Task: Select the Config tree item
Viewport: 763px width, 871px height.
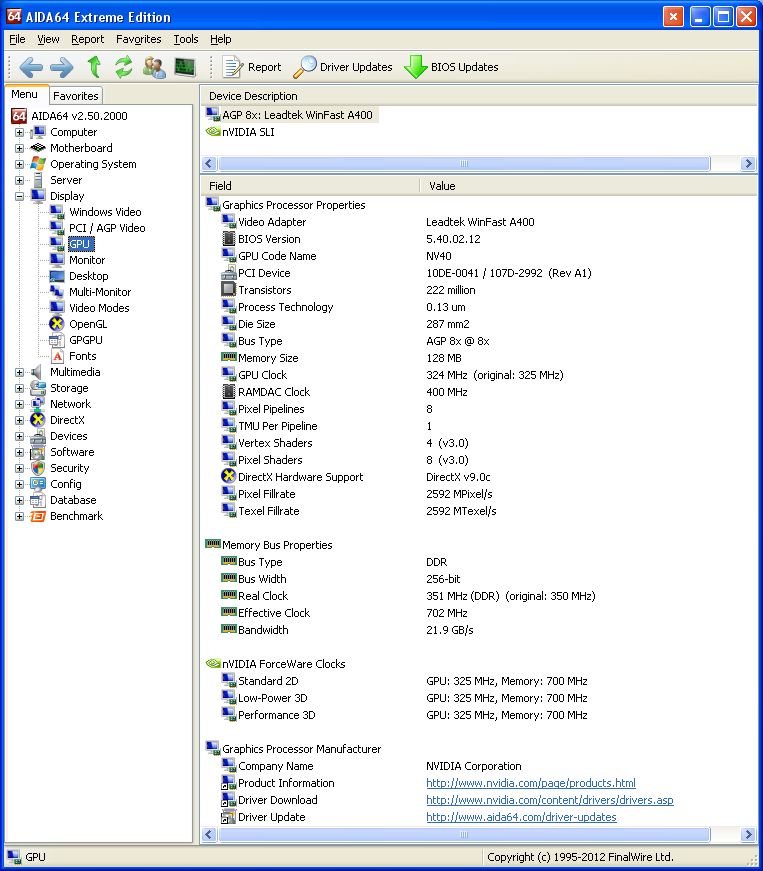Action: tap(66, 484)
